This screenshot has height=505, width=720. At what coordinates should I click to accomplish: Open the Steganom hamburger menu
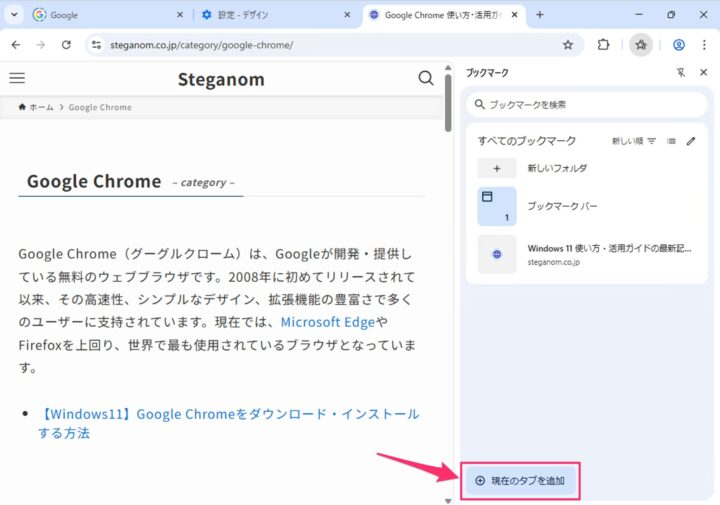[x=17, y=78]
